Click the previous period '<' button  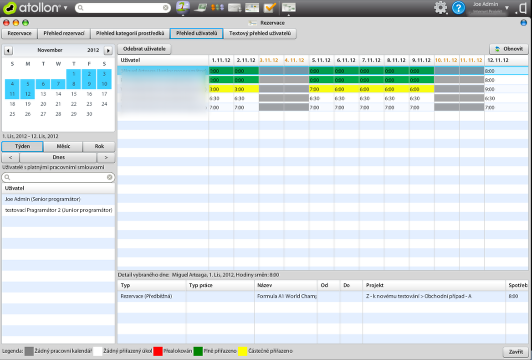click(x=11, y=157)
